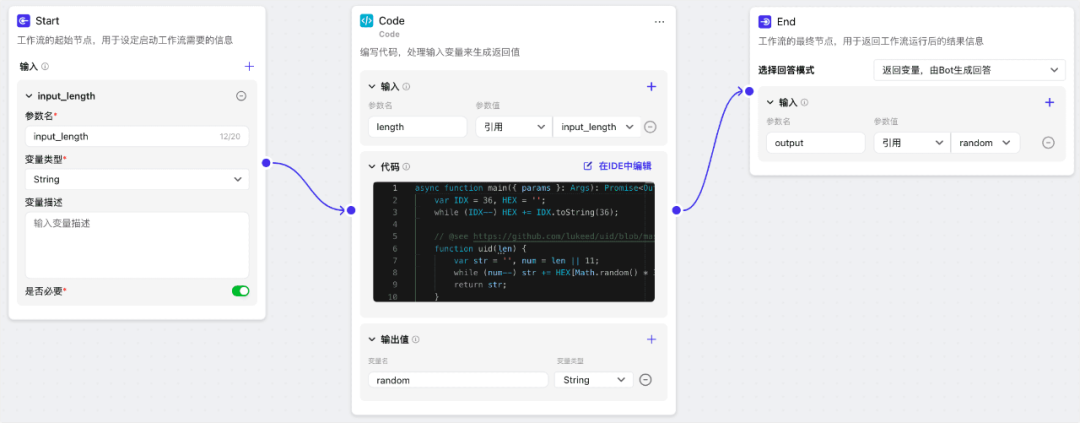Click the length parameter name field

point(418,127)
